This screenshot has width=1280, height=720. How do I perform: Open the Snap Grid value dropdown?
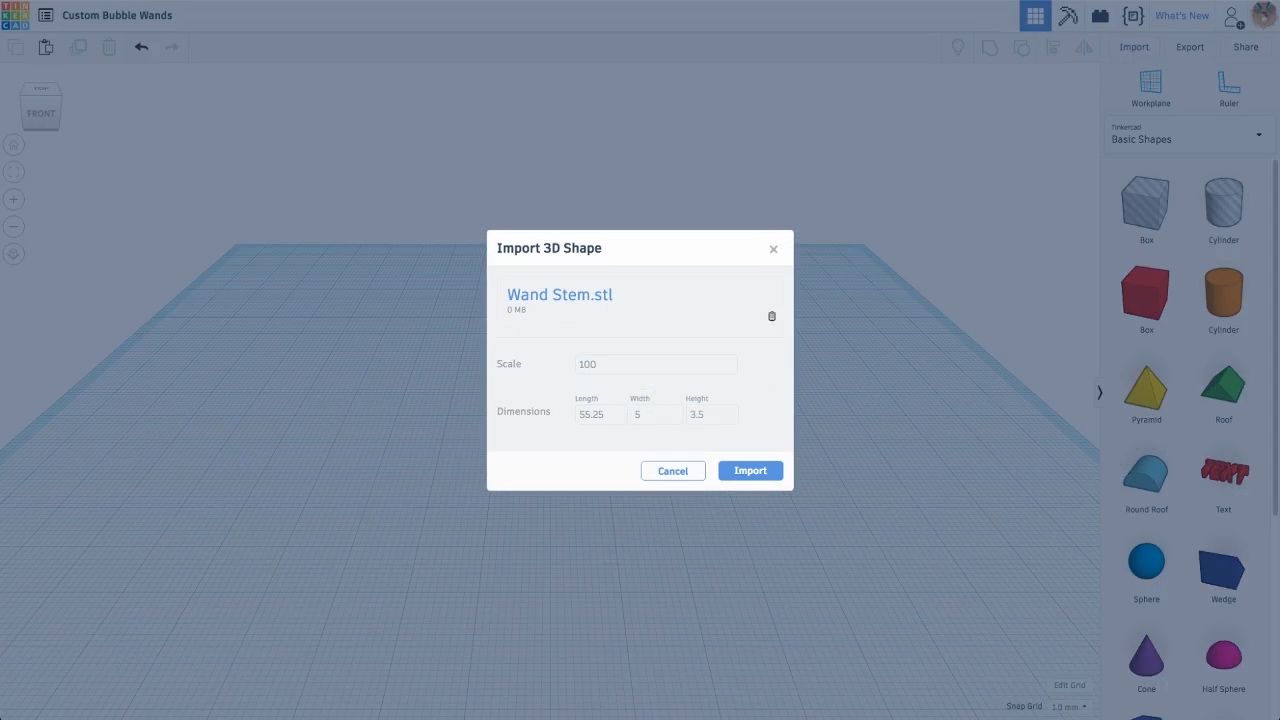(1068, 707)
